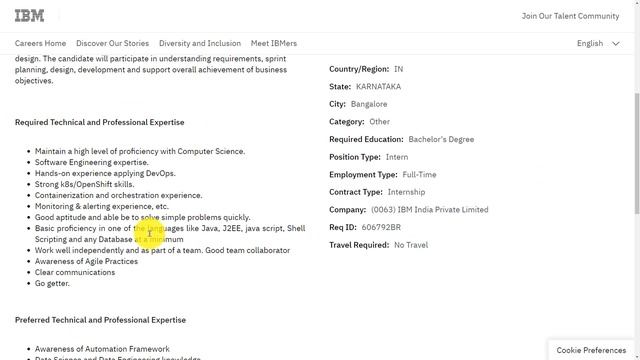The image size is (640, 360).
Task: Click the 'Monitoring & alerting experience' bullet
Action: 102,207
